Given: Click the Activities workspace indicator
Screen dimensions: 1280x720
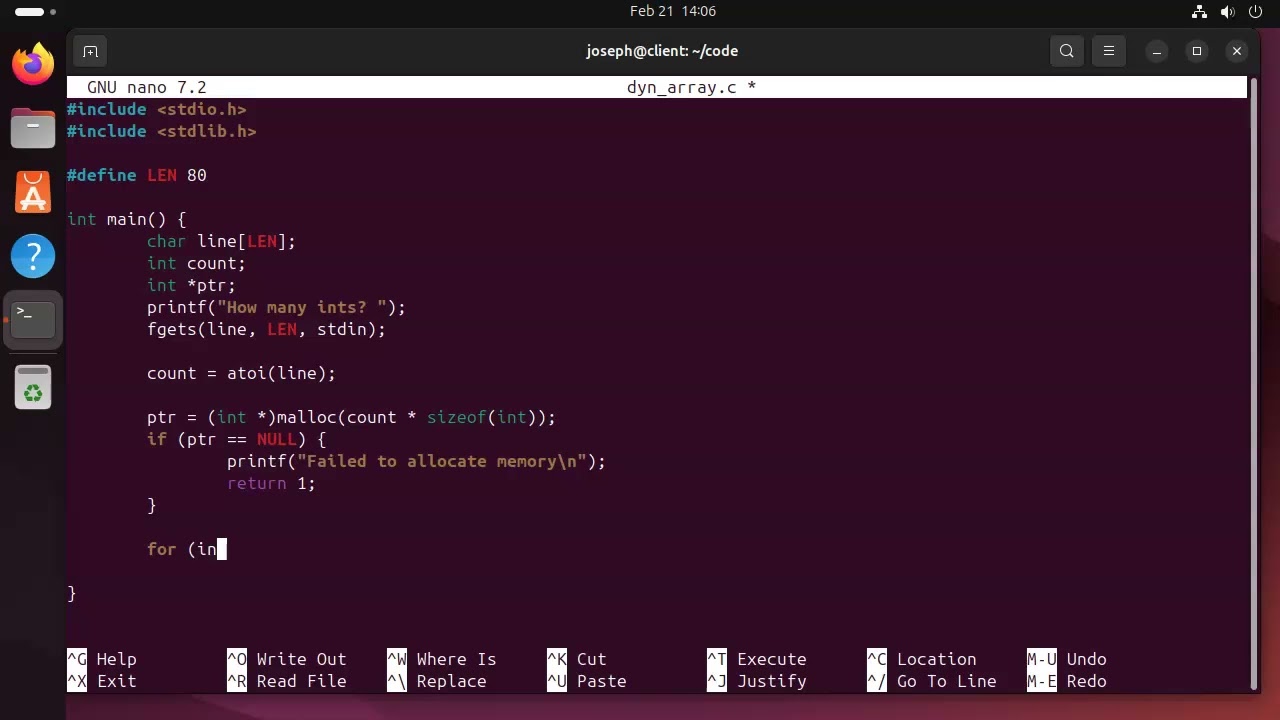Looking at the screenshot, I should (35, 12).
